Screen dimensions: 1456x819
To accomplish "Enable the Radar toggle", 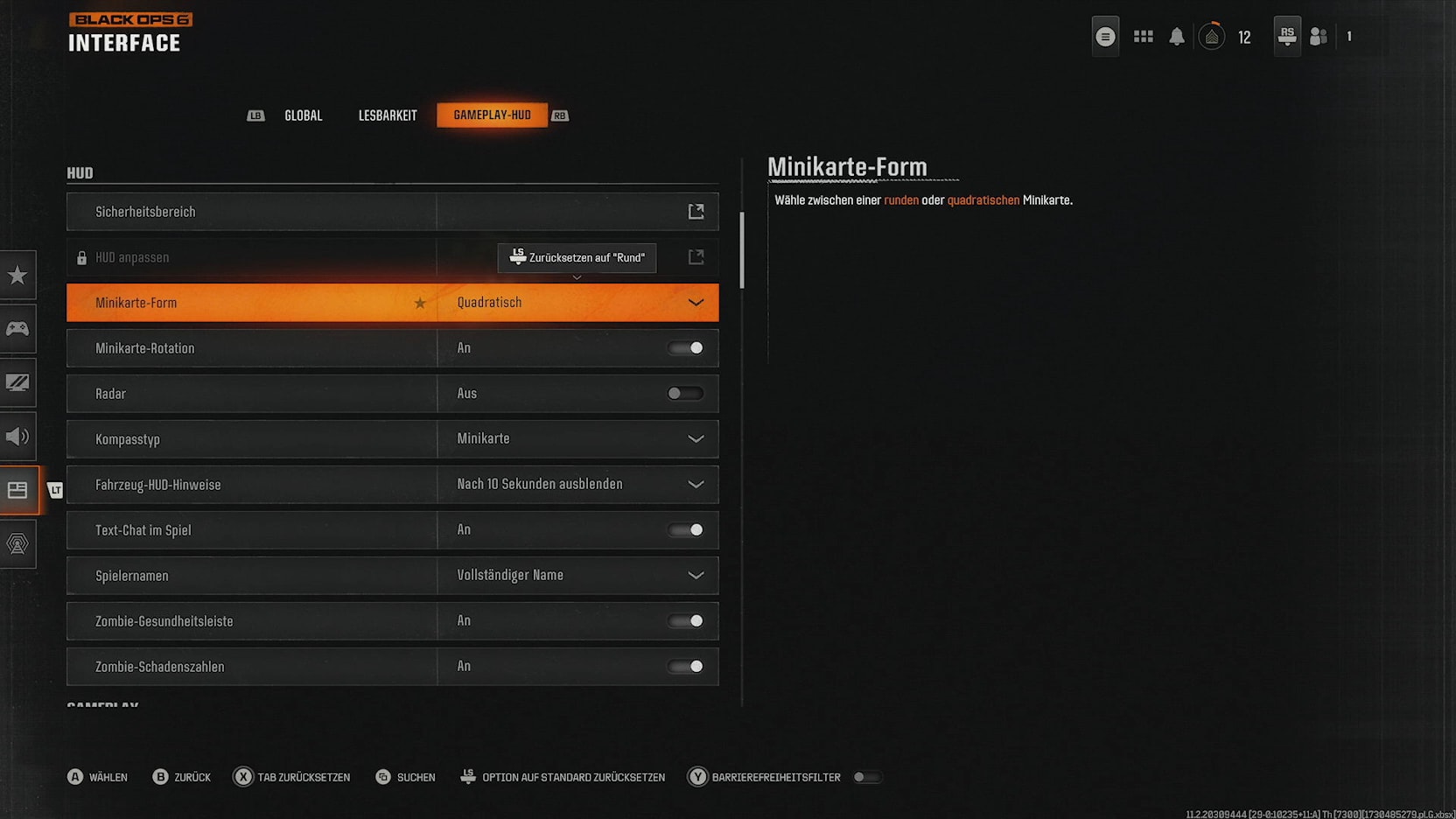I will [x=685, y=394].
